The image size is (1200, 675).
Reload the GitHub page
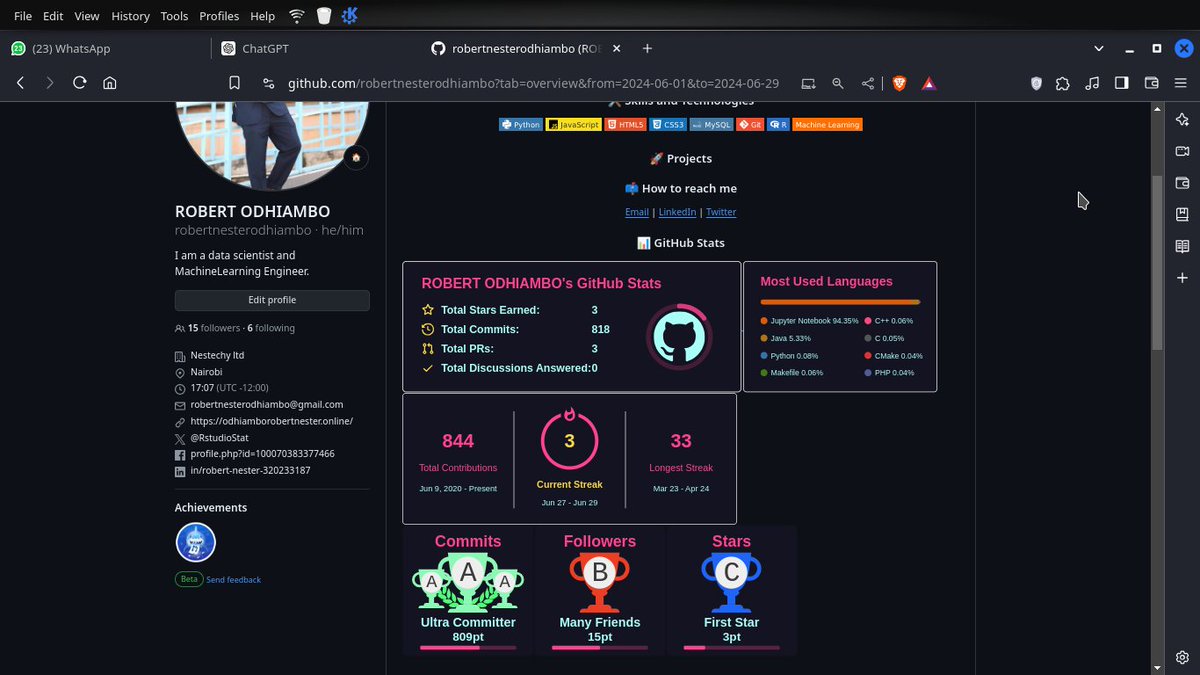click(x=80, y=84)
